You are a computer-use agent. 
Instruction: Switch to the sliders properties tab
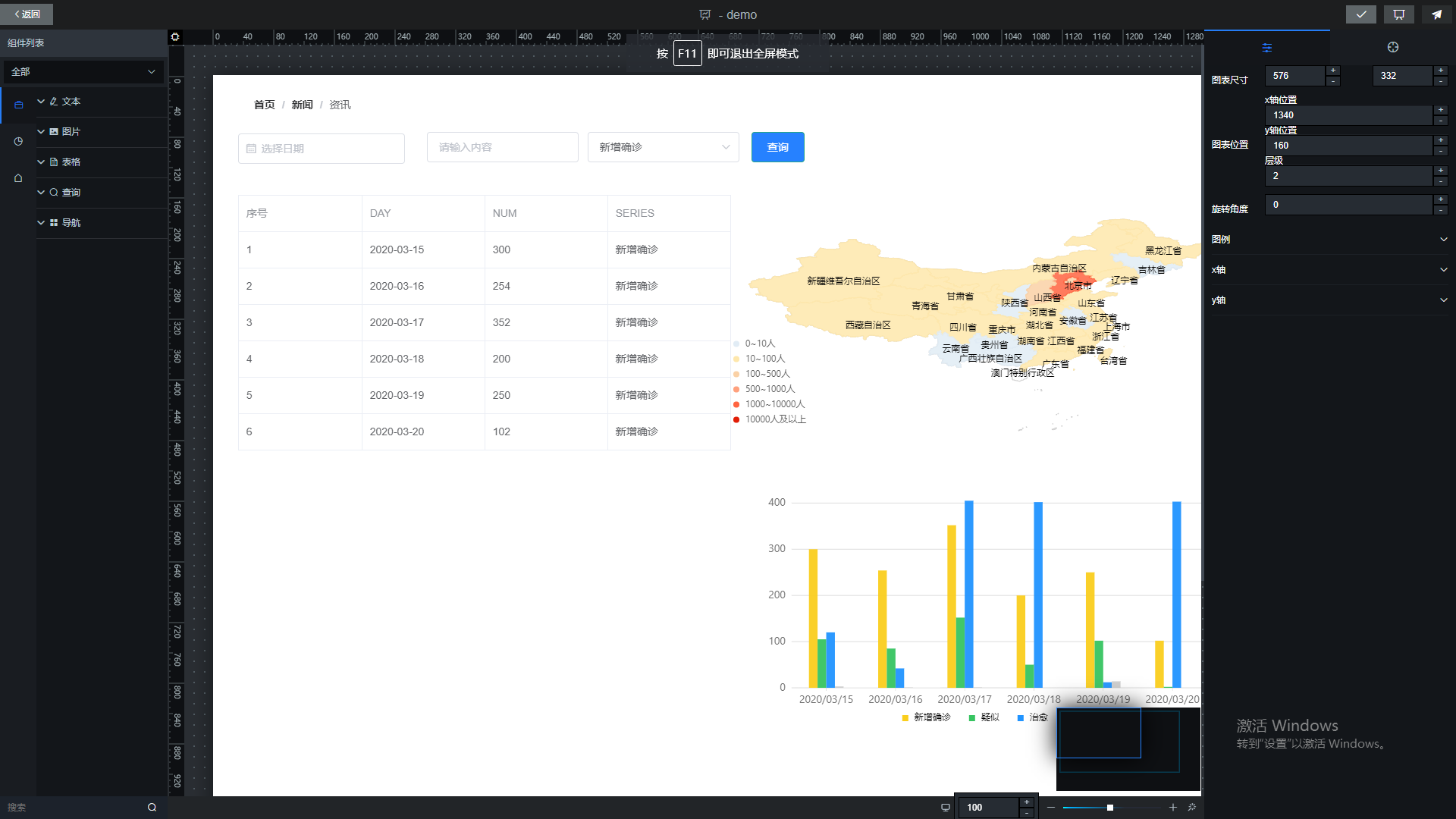pos(1266,47)
